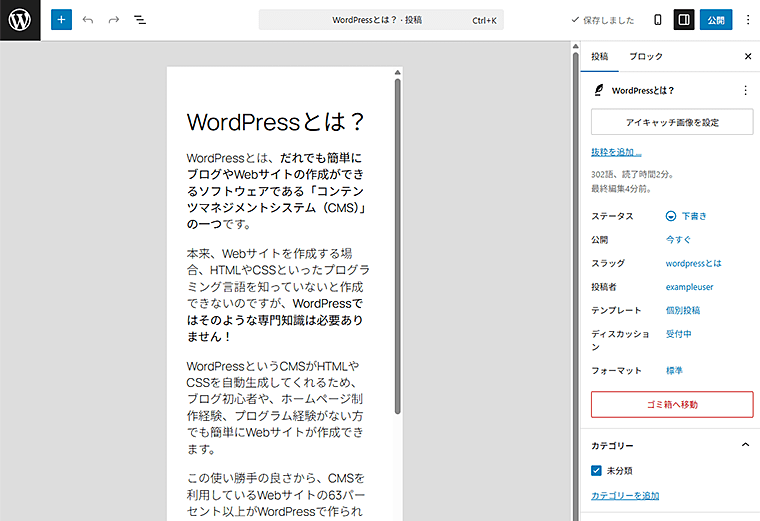
Task: Click the 抜粋を追加 link
Action: click(x=616, y=152)
